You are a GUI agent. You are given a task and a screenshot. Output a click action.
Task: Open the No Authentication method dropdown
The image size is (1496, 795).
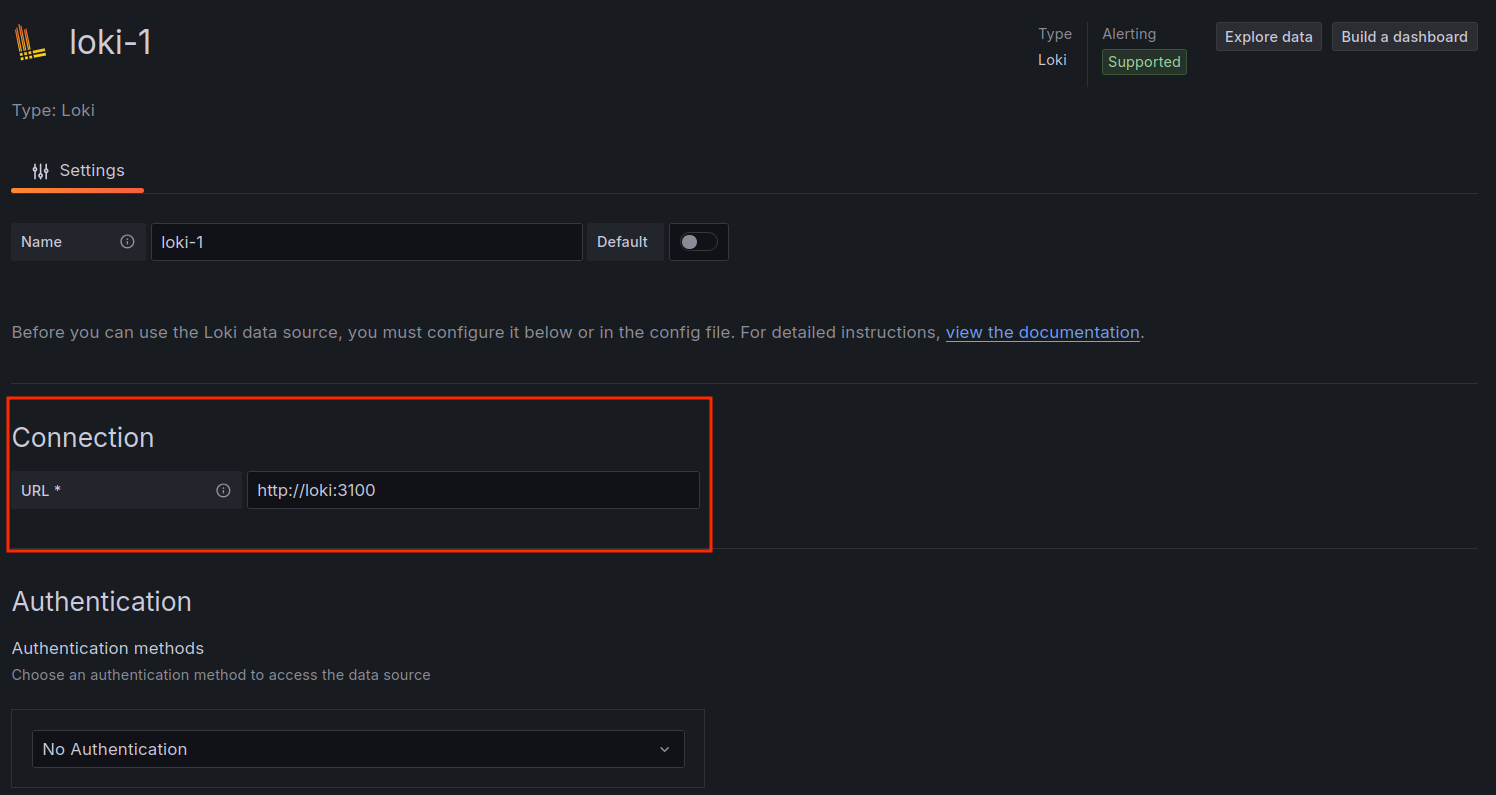point(358,749)
